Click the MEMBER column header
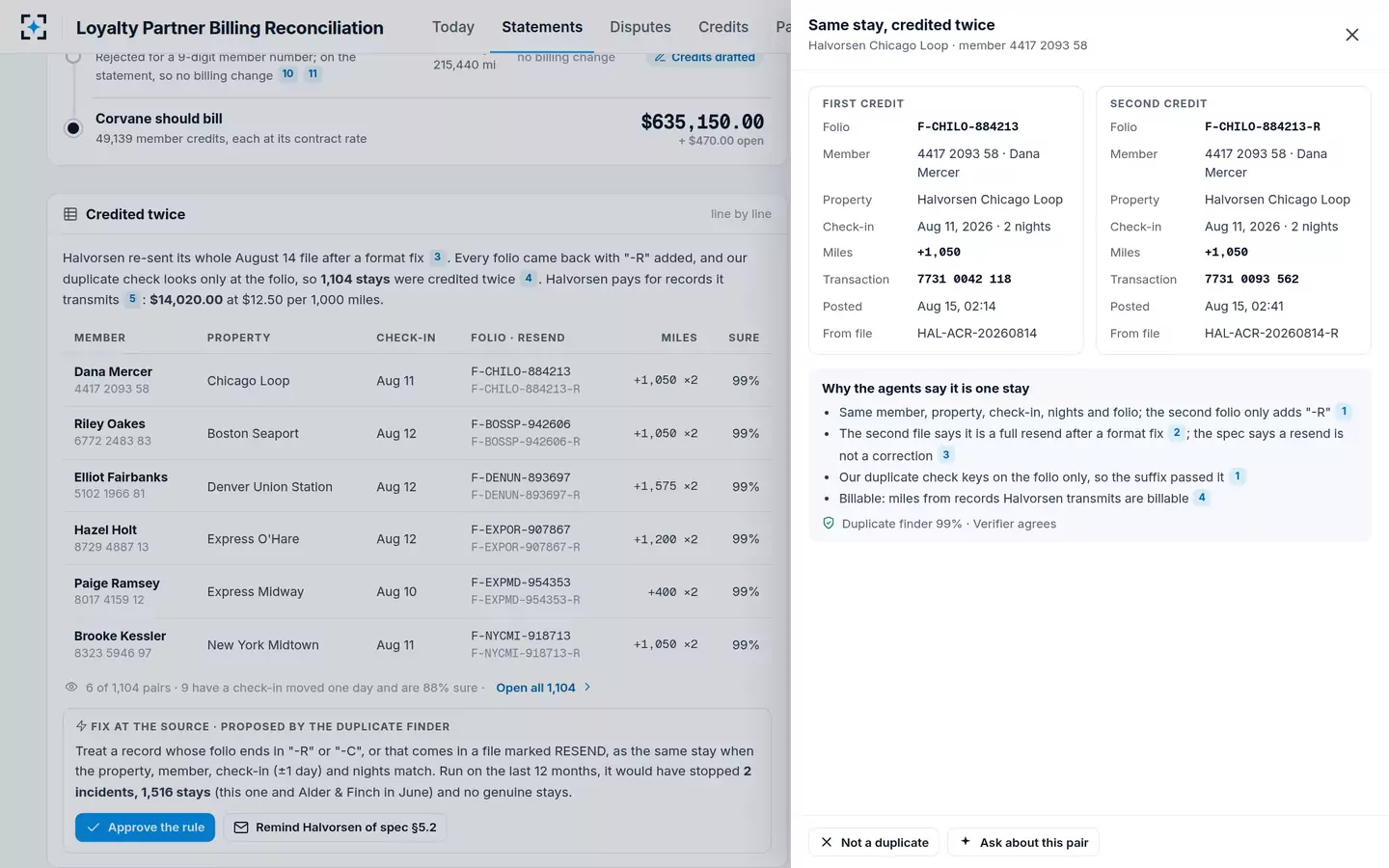Viewport: 1389px width, 868px height. tap(100, 338)
